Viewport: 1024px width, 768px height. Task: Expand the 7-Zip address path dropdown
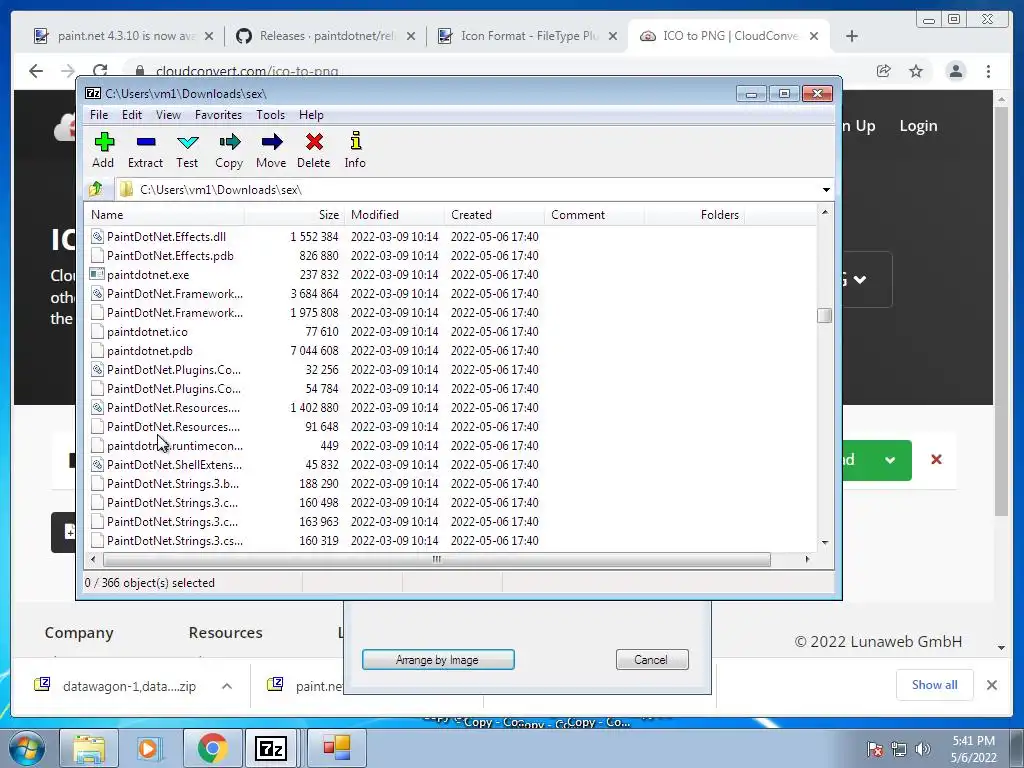click(x=826, y=189)
